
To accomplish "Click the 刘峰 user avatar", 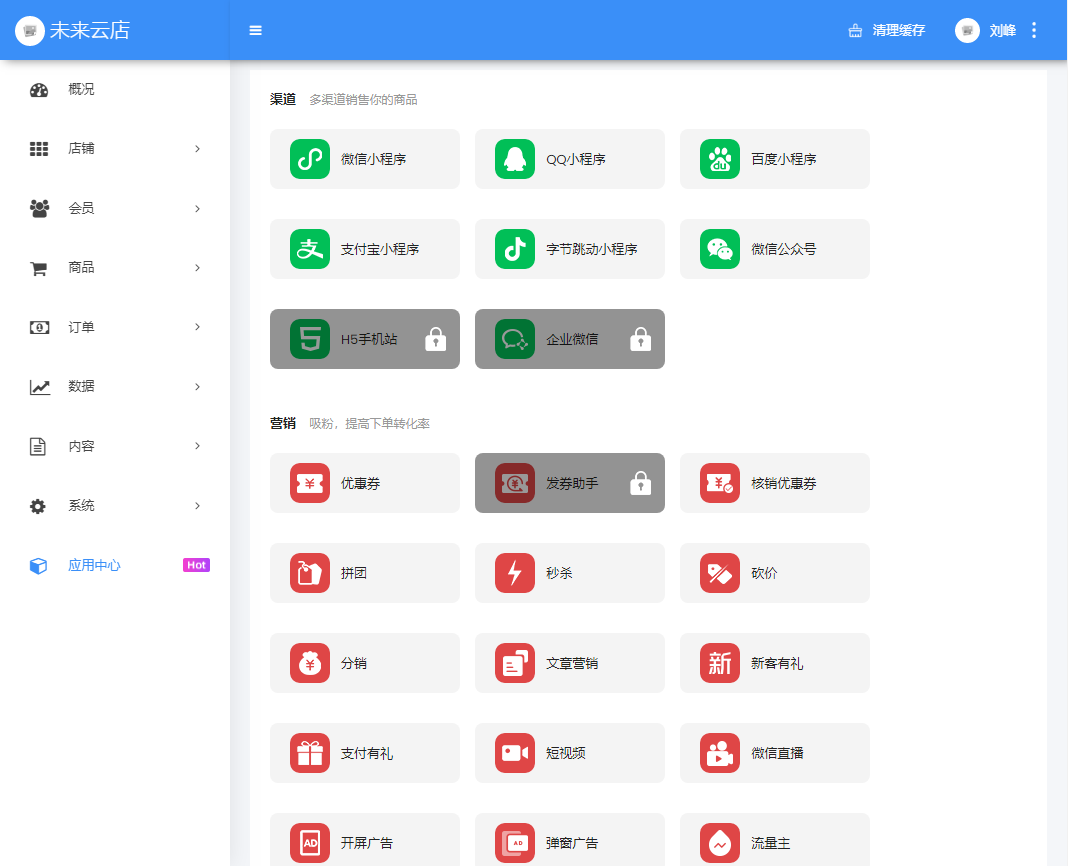I will (x=967, y=30).
